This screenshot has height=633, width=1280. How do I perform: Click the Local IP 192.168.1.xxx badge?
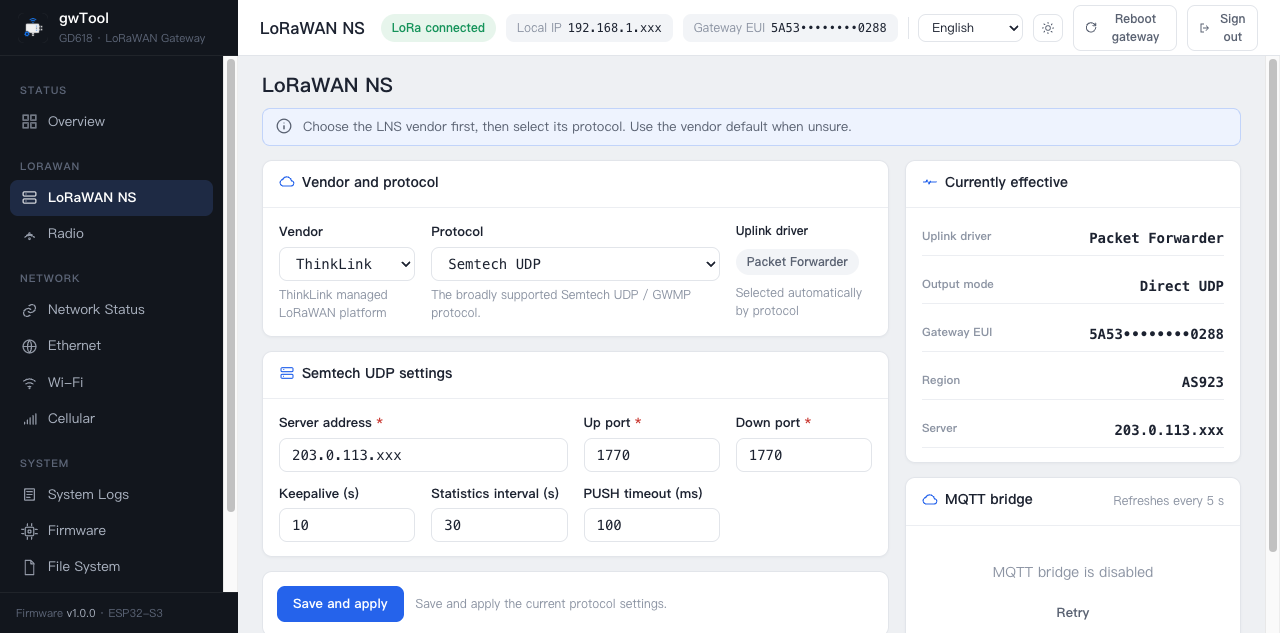(589, 28)
